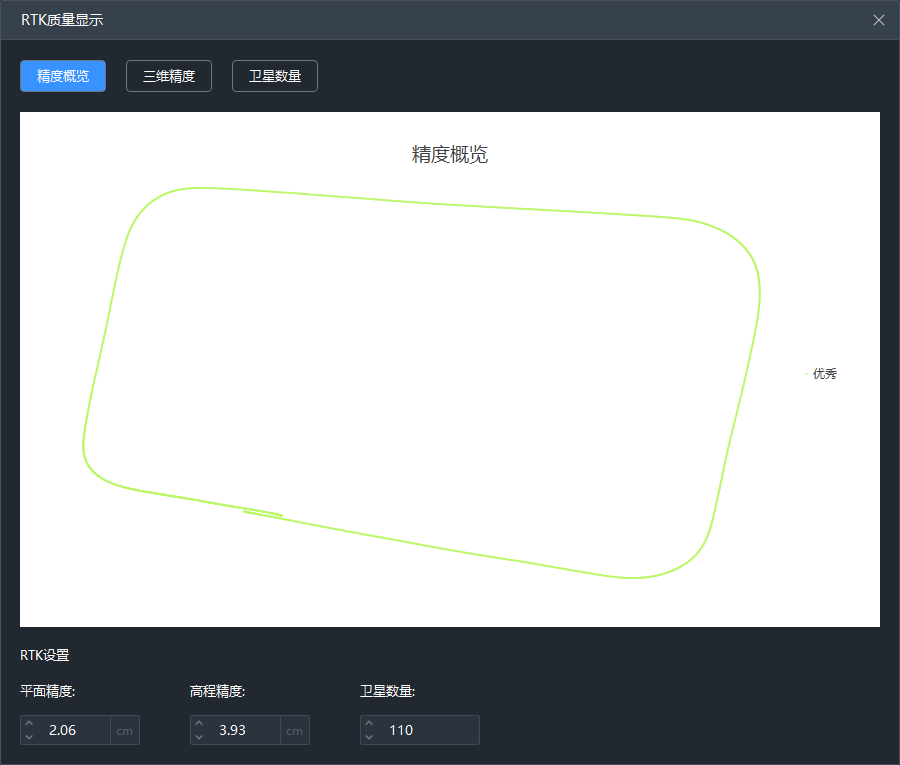Lower 卫星数量 value using down arrow
Screen dimensions: 900x765
coord(369,737)
